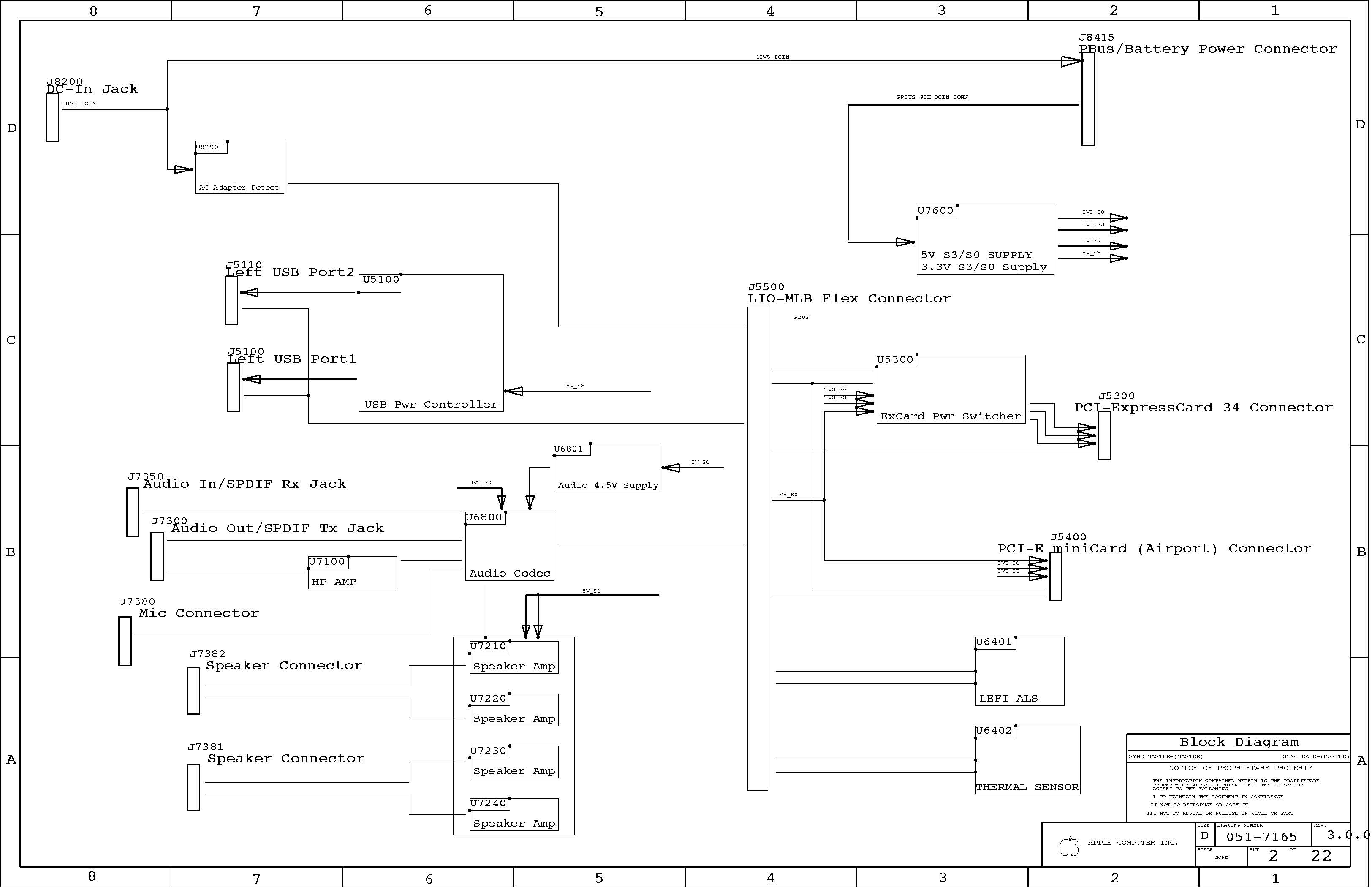Click the J8200 DC-In Jack connector symbol

52,117
